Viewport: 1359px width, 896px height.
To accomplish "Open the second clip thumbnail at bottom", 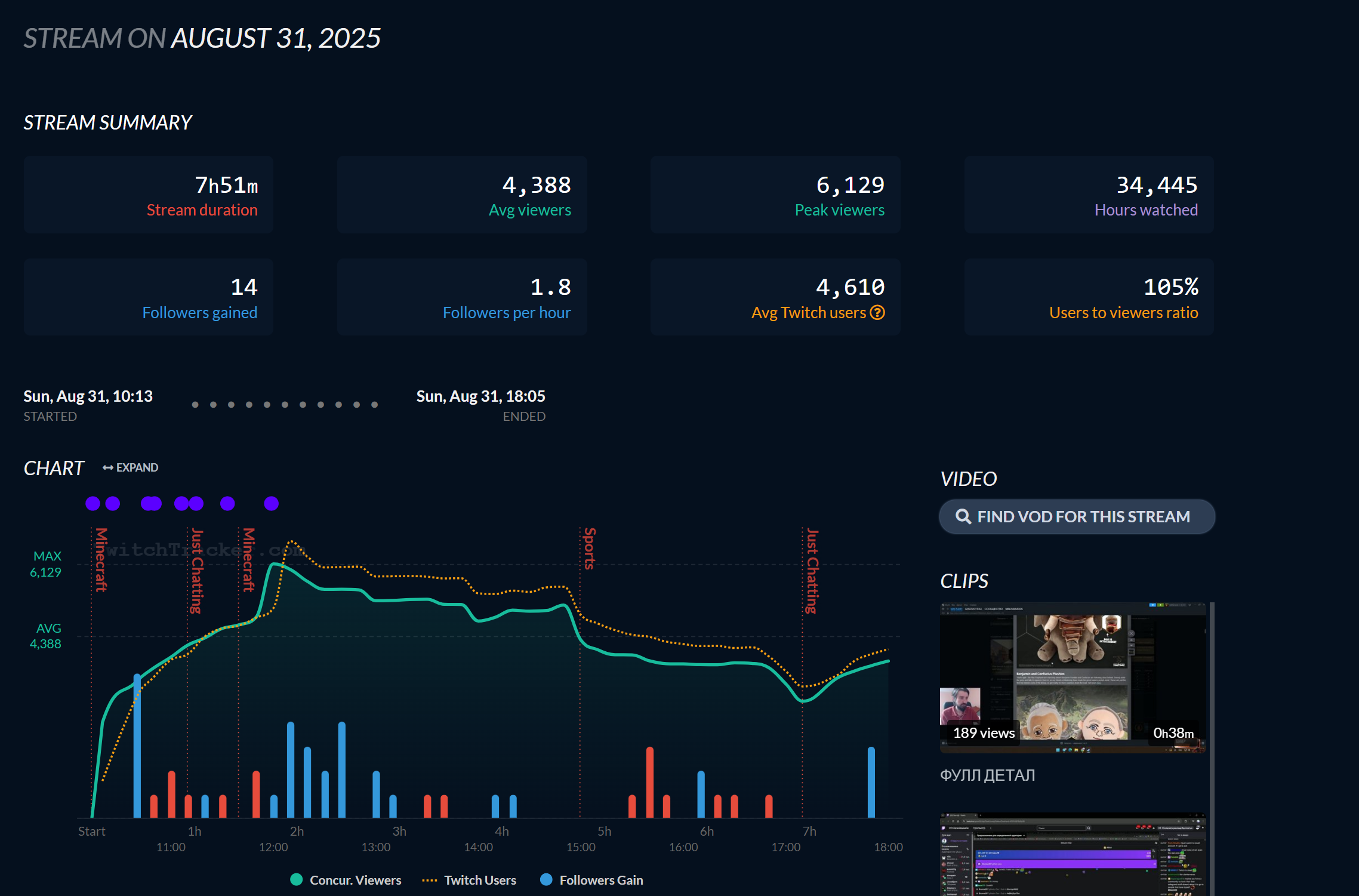I will pyautogui.click(x=1073, y=854).
